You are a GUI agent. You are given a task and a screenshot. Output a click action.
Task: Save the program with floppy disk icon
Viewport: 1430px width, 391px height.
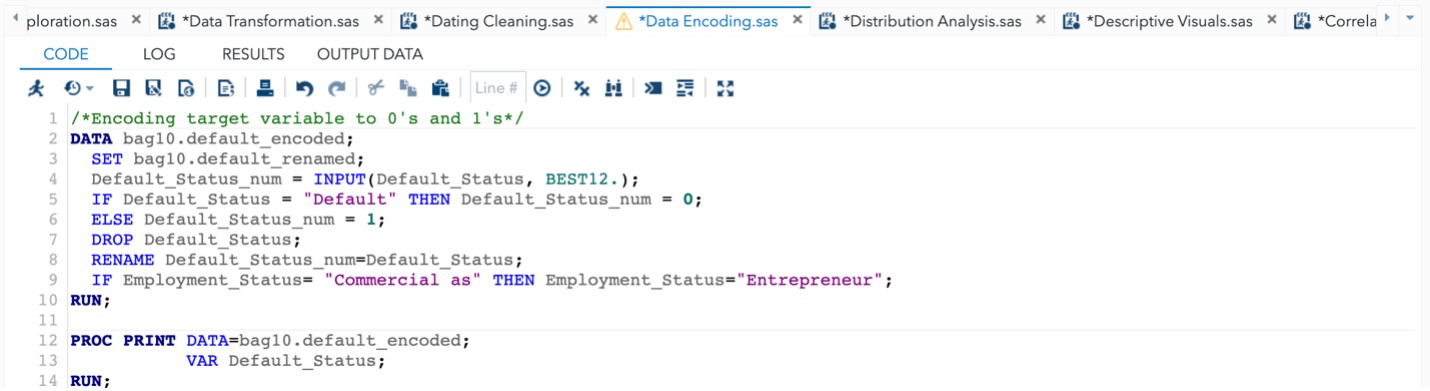[x=122, y=89]
